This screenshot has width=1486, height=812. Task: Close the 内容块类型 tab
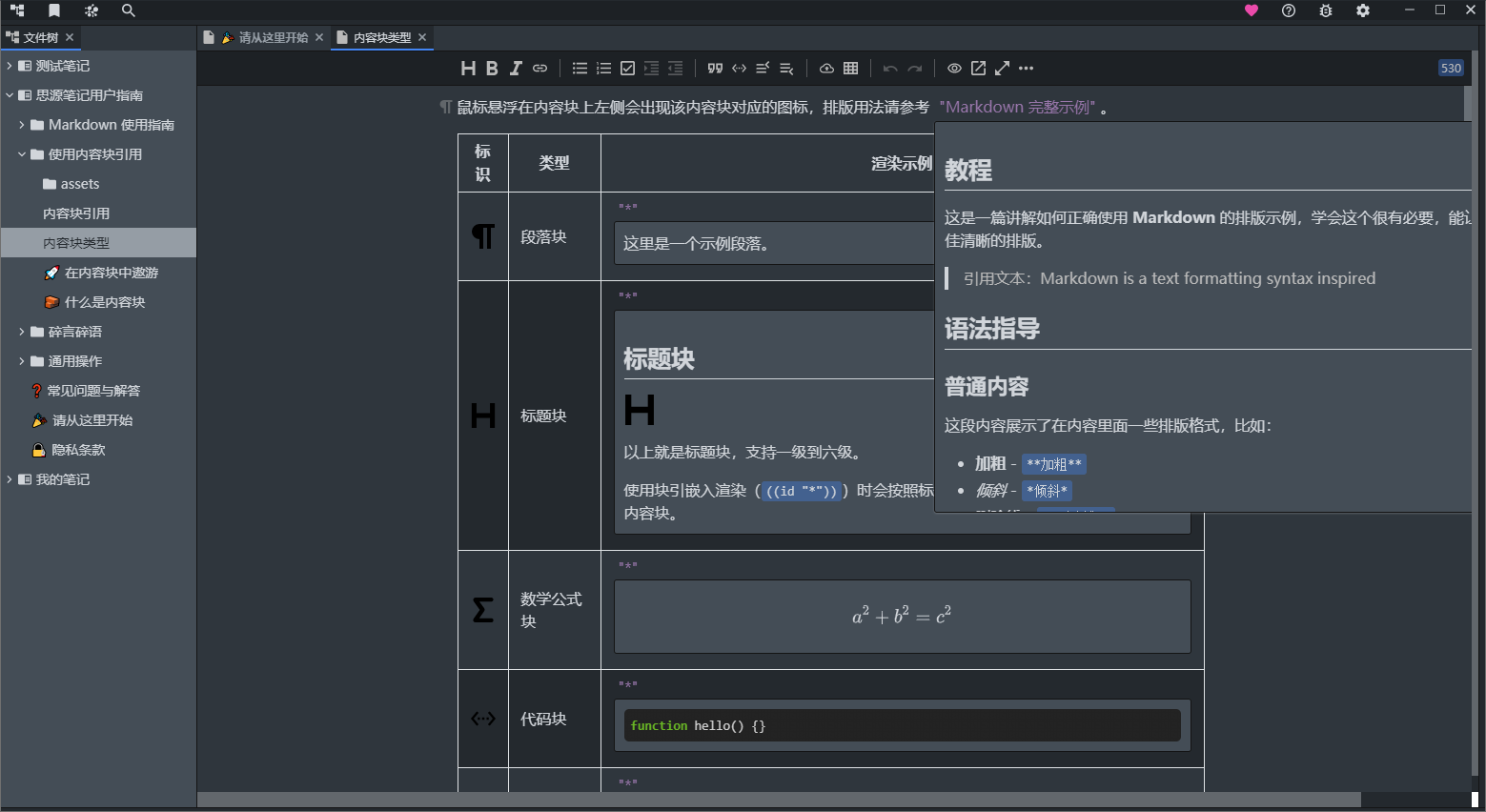422,37
